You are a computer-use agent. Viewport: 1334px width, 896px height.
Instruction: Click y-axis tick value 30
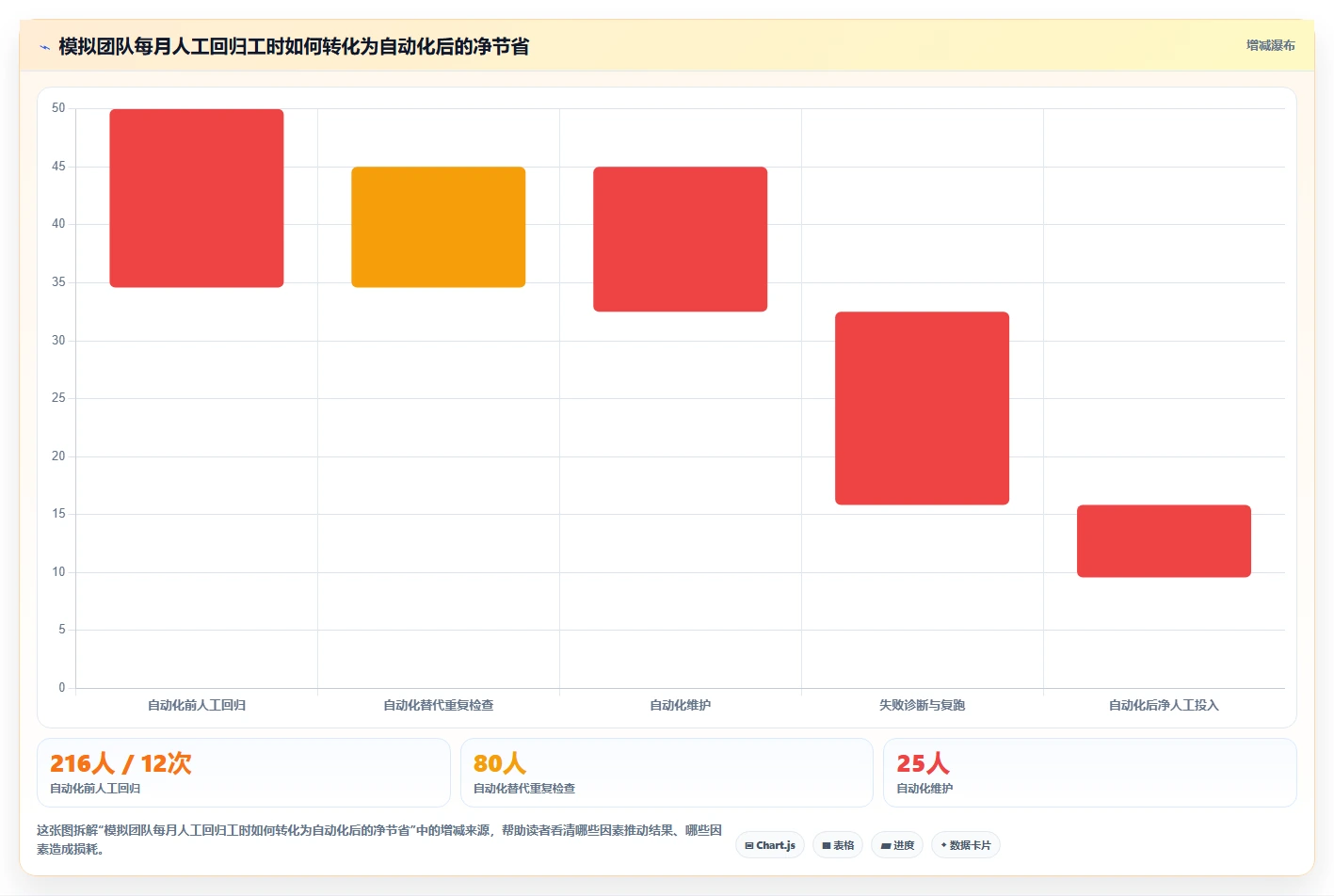[58, 341]
